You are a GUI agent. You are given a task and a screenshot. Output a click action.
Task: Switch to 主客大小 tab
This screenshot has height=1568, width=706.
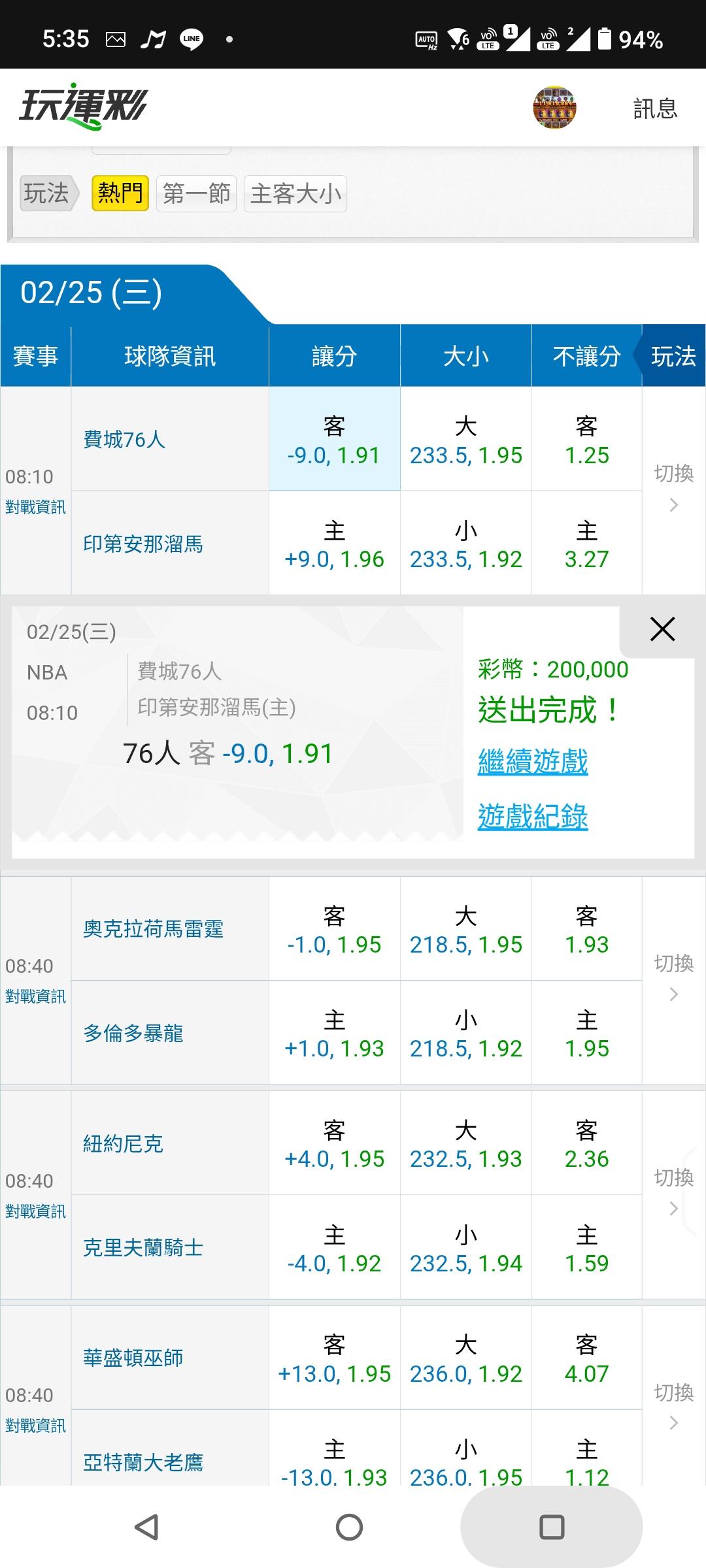coord(295,193)
